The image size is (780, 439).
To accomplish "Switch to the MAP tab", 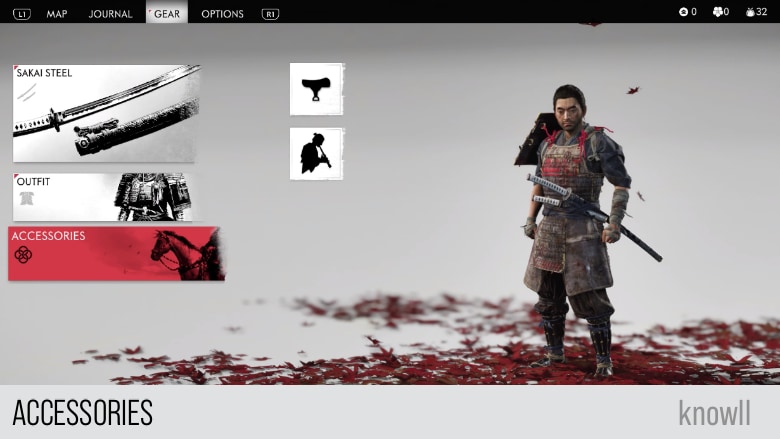I will pos(57,14).
